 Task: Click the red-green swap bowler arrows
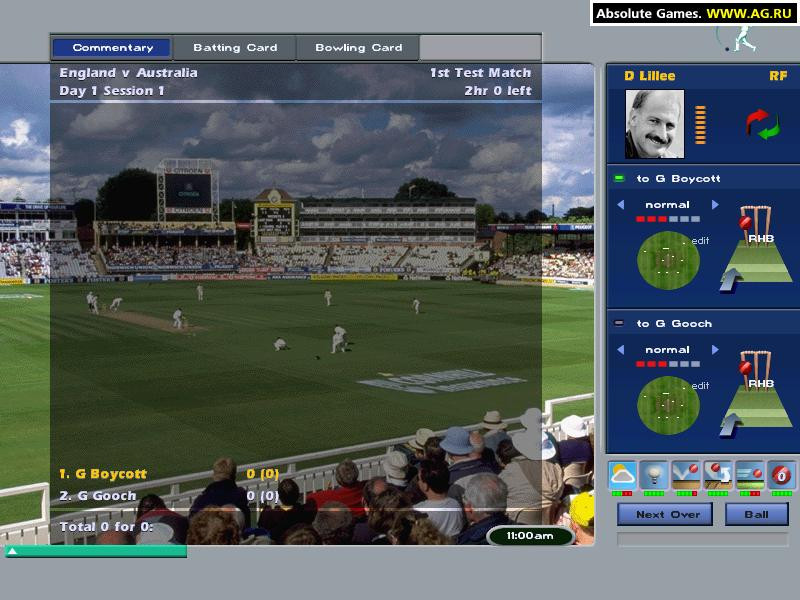(763, 124)
